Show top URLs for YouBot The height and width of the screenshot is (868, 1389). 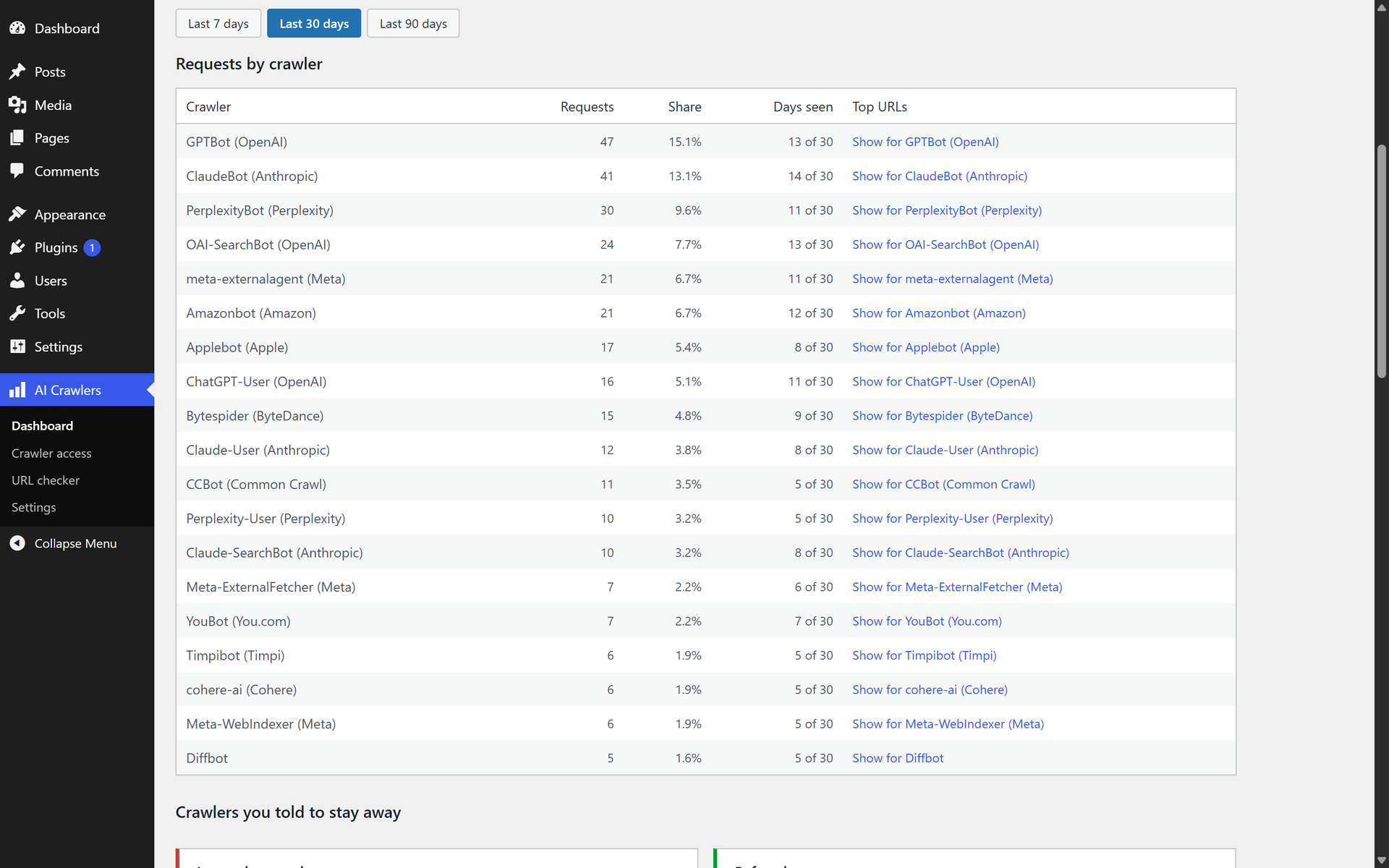click(x=927, y=621)
